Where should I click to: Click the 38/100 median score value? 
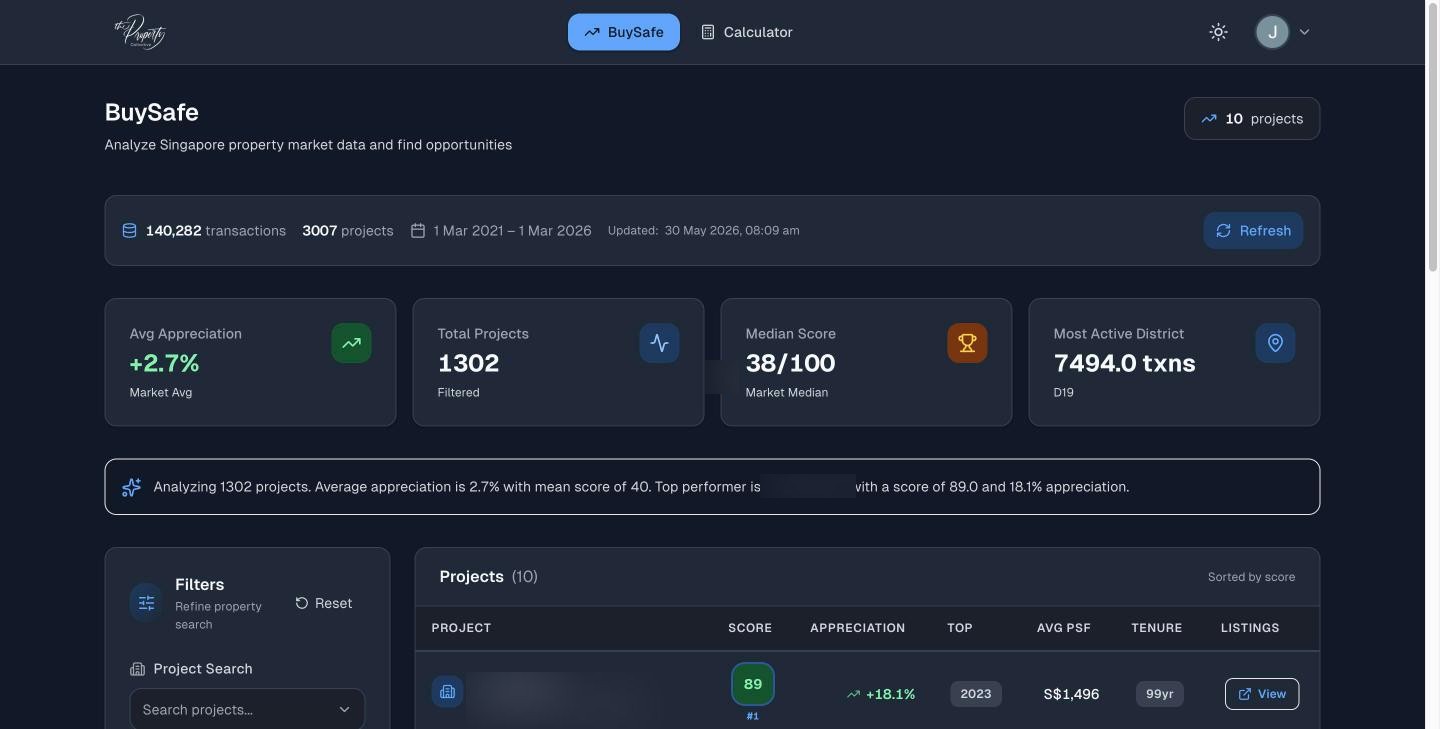[x=790, y=363]
